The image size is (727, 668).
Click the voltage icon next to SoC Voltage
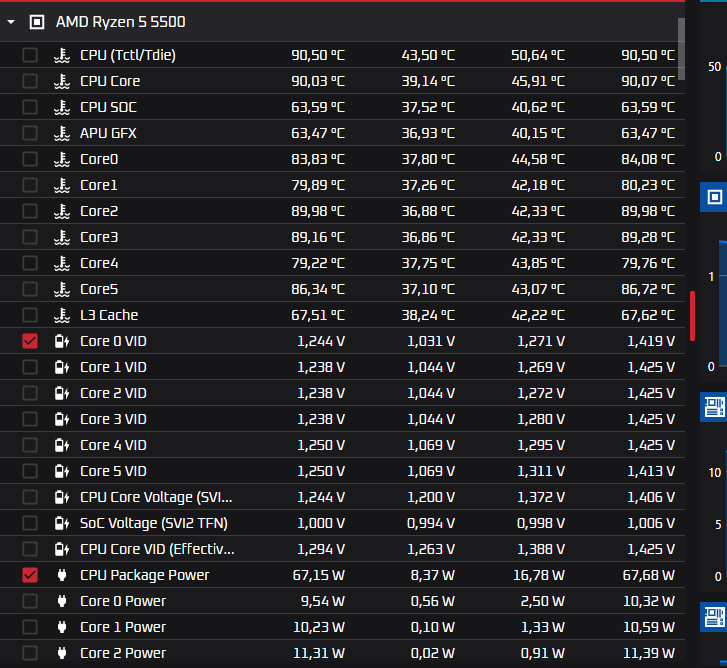pos(61,523)
